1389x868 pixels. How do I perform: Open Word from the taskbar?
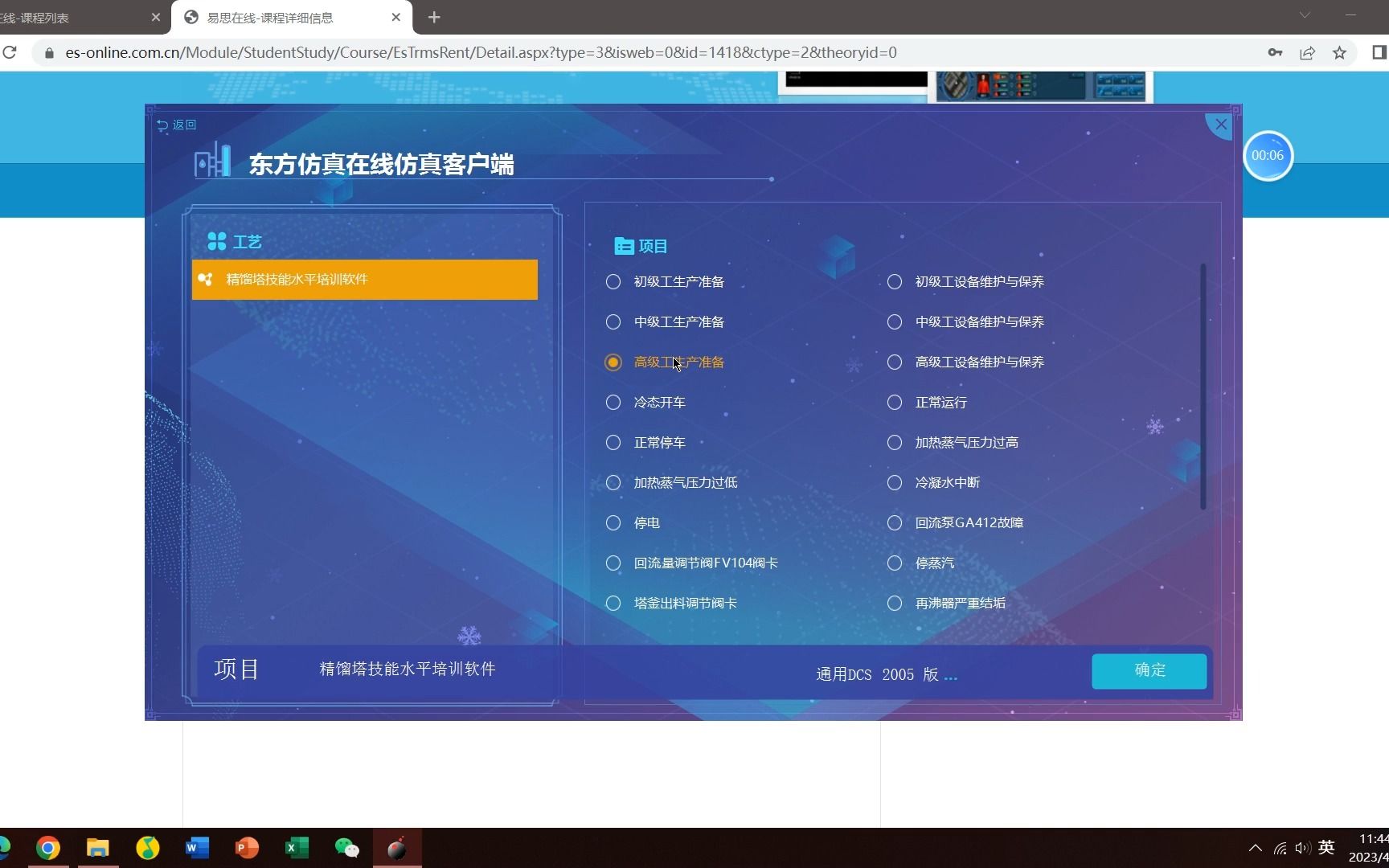coord(197,848)
